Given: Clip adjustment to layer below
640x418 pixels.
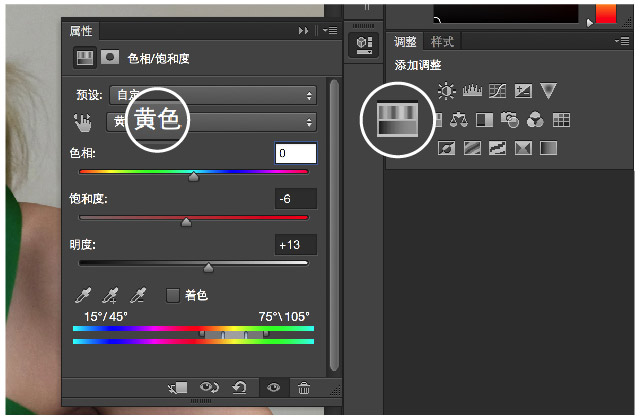Looking at the screenshot, I should coord(178,387).
